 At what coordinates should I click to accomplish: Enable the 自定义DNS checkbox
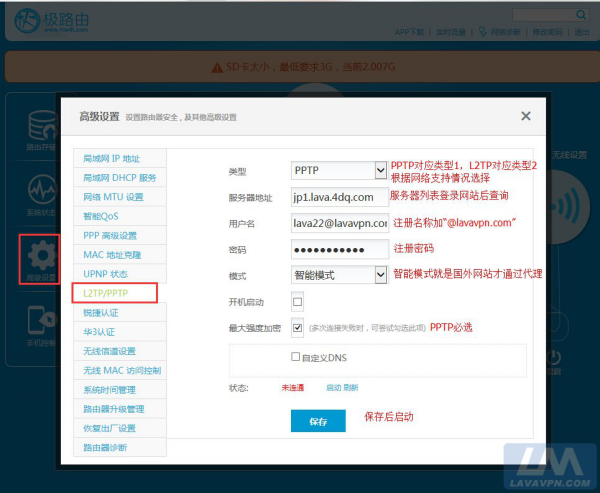coord(295,357)
